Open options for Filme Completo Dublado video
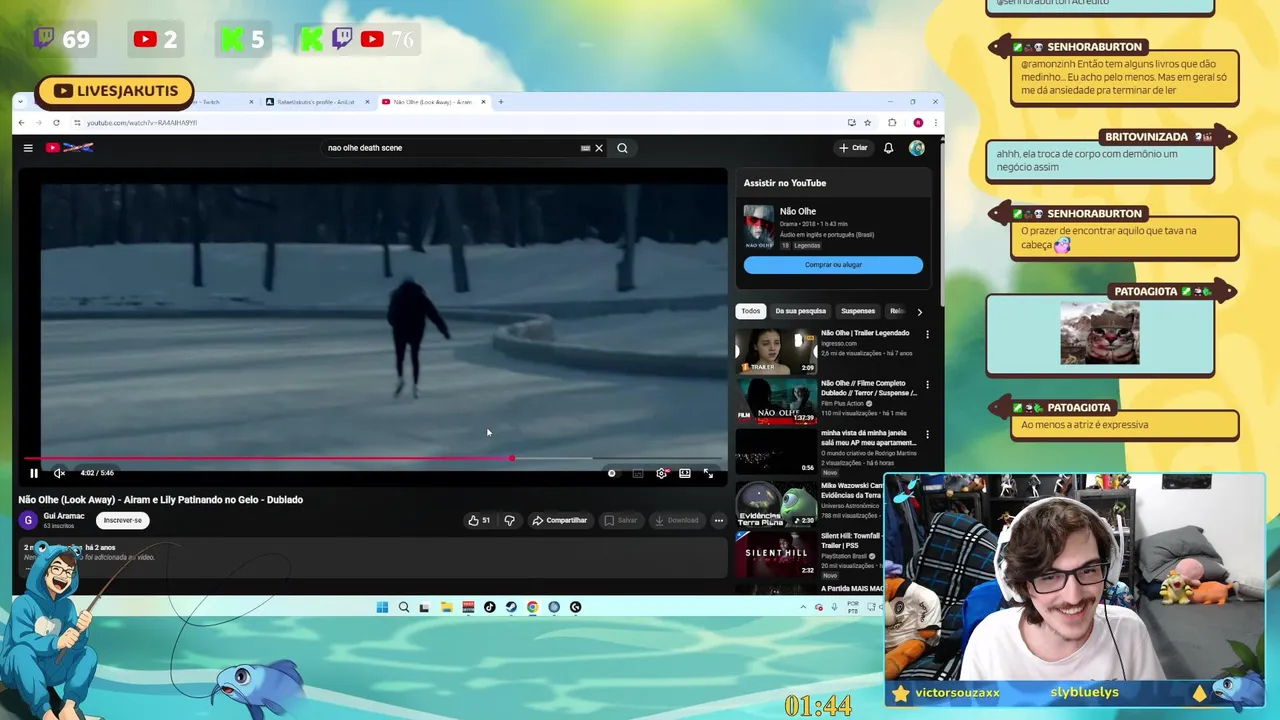This screenshot has height=720, width=1280. coord(927,384)
